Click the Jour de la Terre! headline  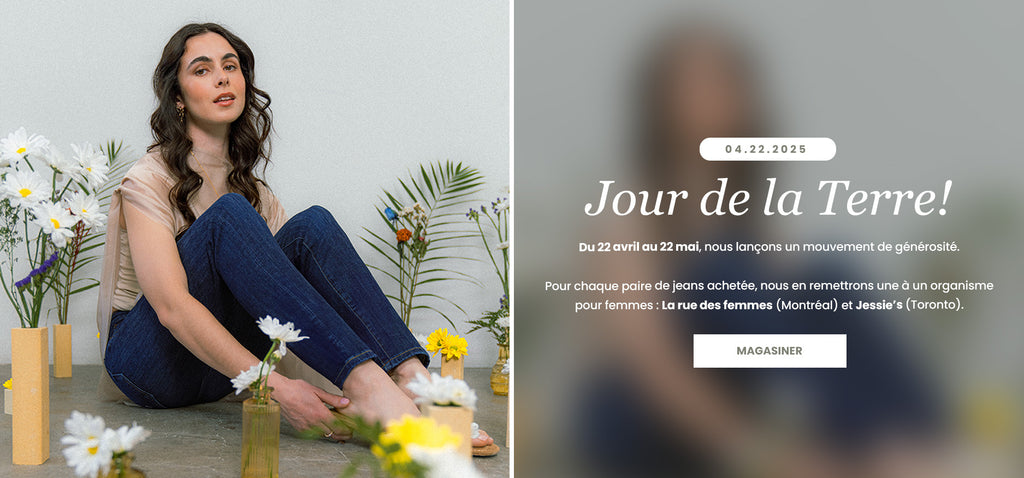tap(768, 199)
